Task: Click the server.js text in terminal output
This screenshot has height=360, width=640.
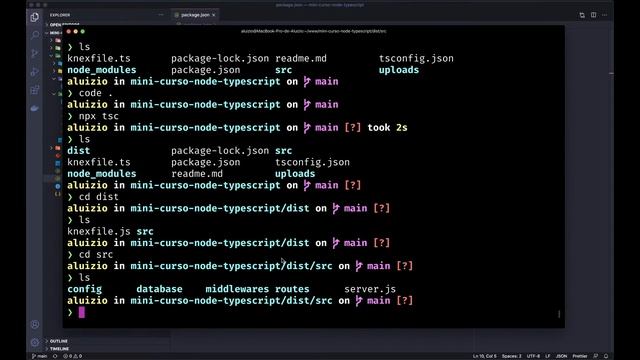Action: pyautogui.click(x=370, y=289)
